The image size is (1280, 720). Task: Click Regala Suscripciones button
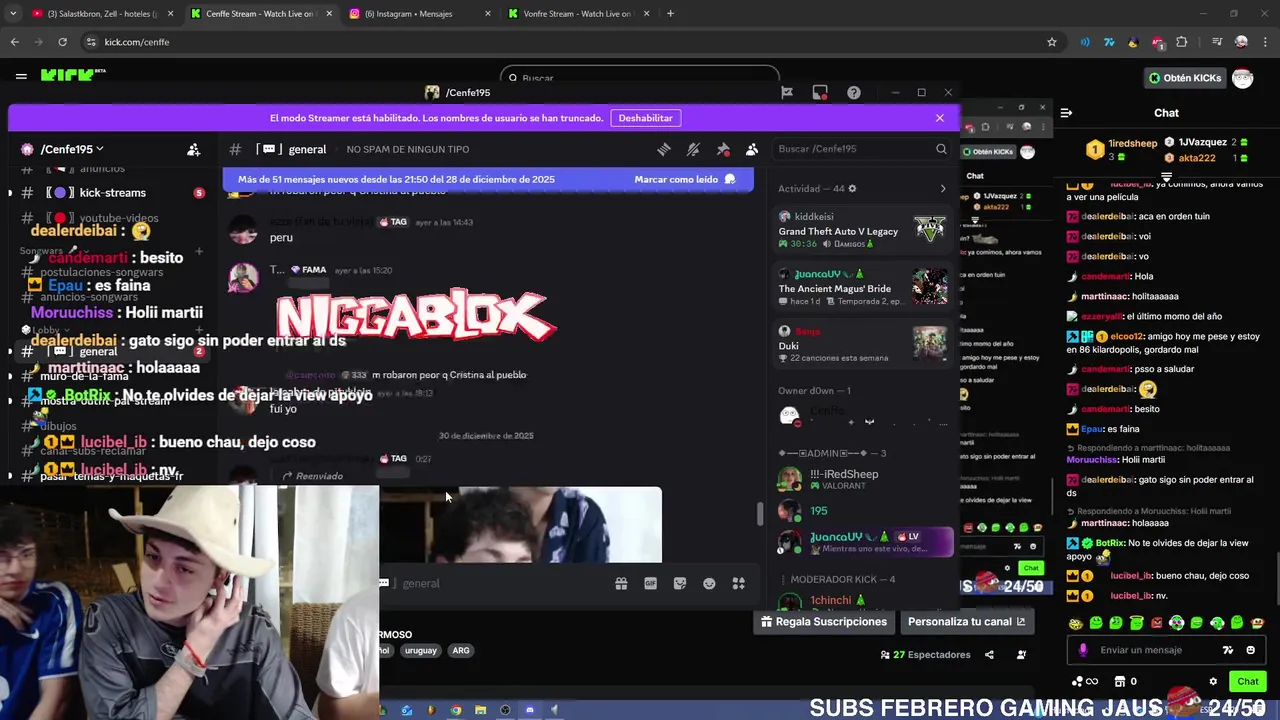(x=824, y=621)
